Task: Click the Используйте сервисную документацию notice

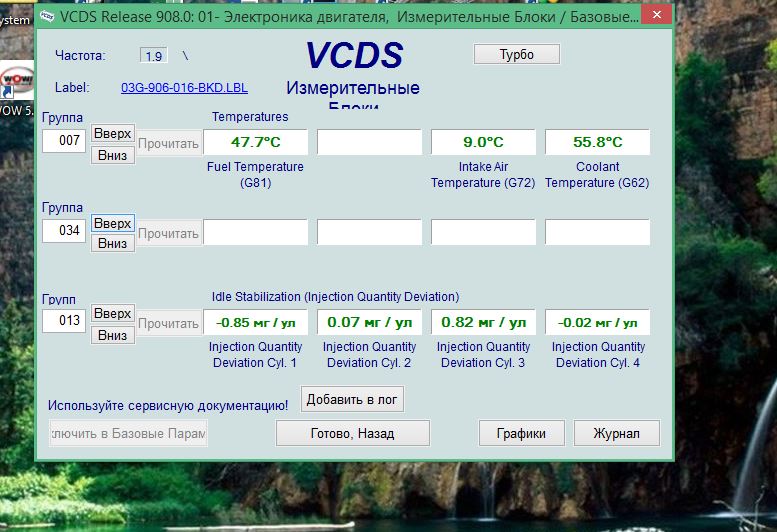Action: click(x=168, y=405)
